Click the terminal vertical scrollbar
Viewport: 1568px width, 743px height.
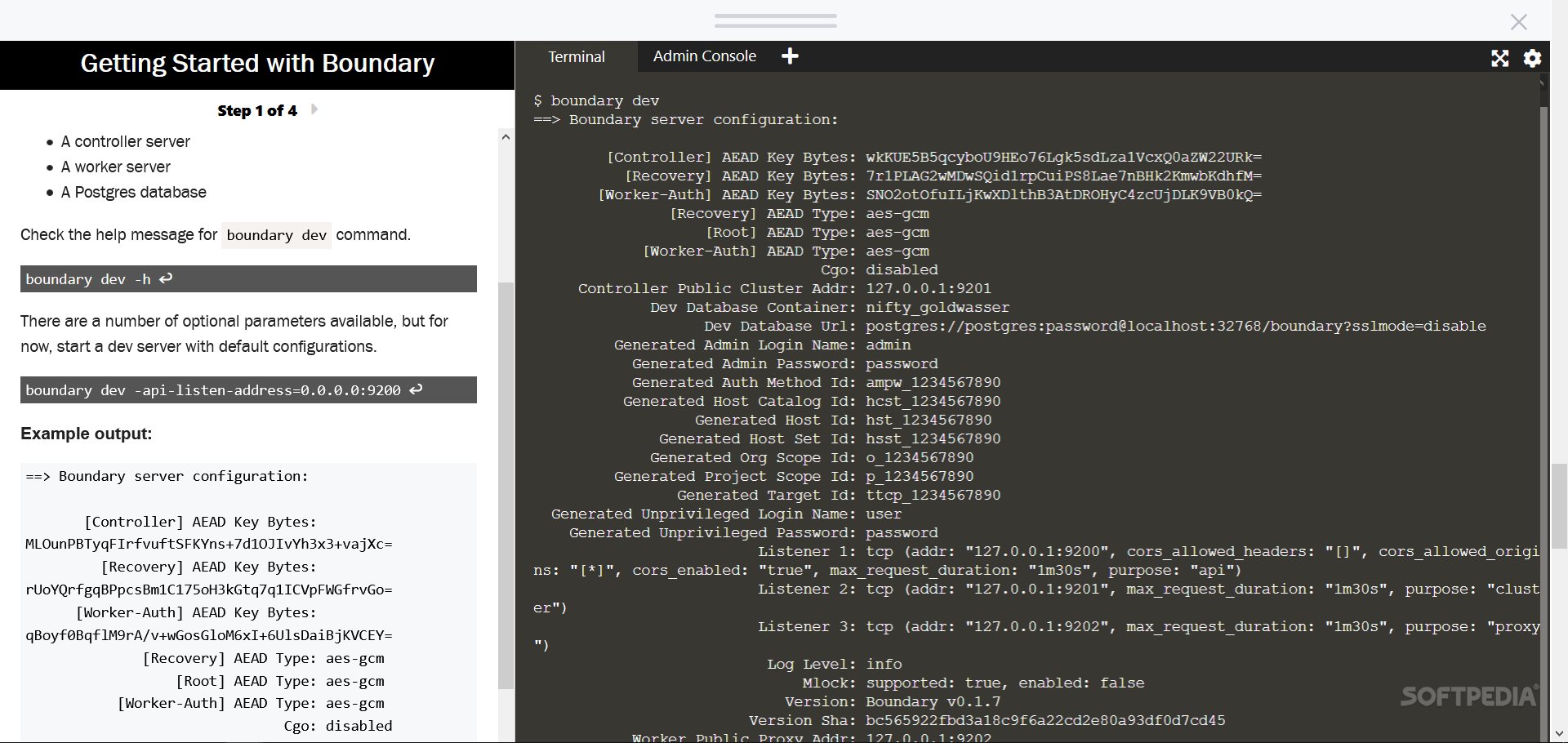pos(1543,425)
